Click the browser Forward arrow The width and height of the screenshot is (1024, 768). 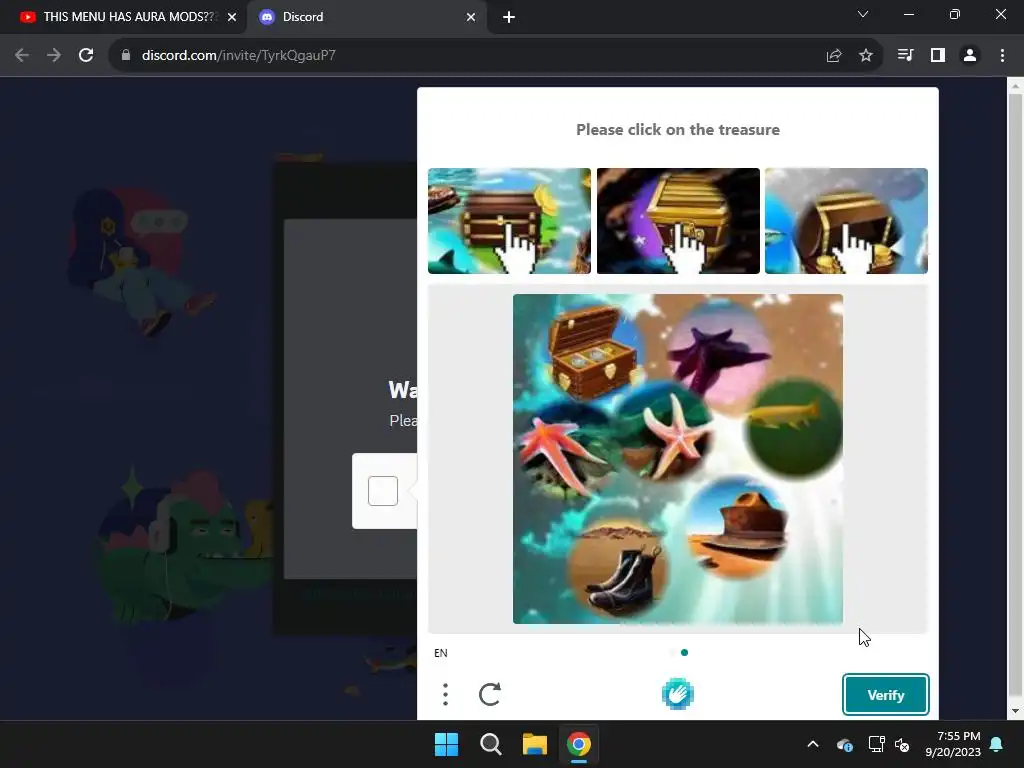[x=54, y=56]
